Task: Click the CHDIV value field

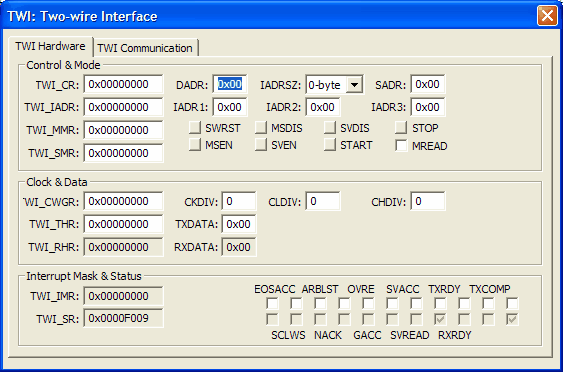Action: (428, 201)
